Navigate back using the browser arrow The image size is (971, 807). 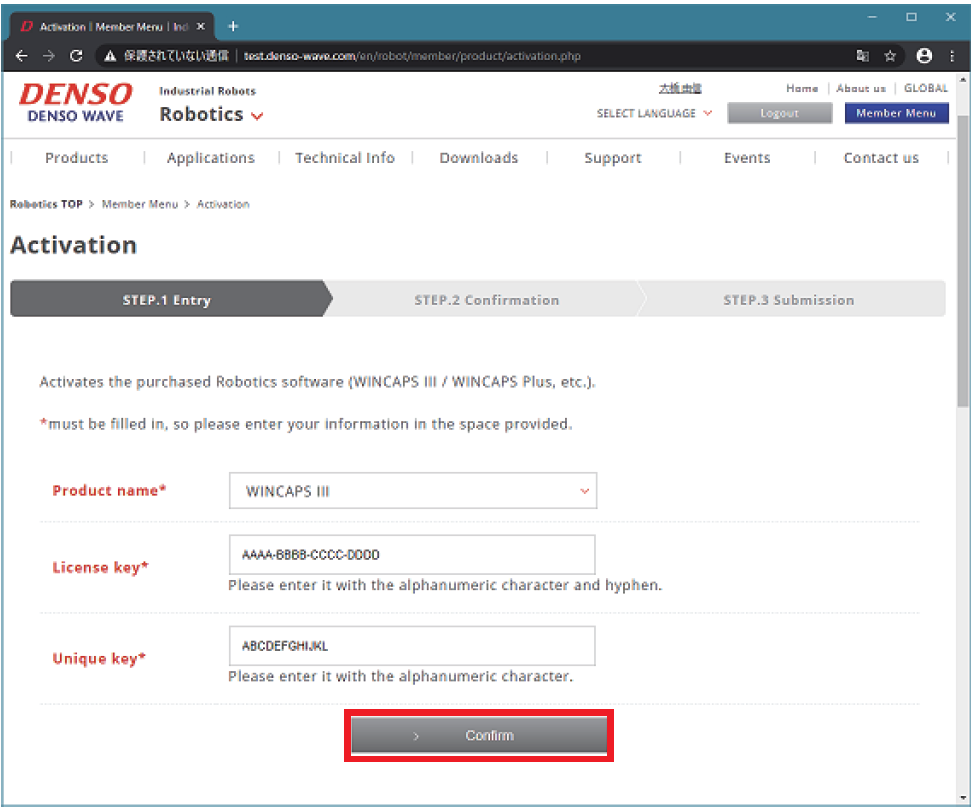coord(21,56)
